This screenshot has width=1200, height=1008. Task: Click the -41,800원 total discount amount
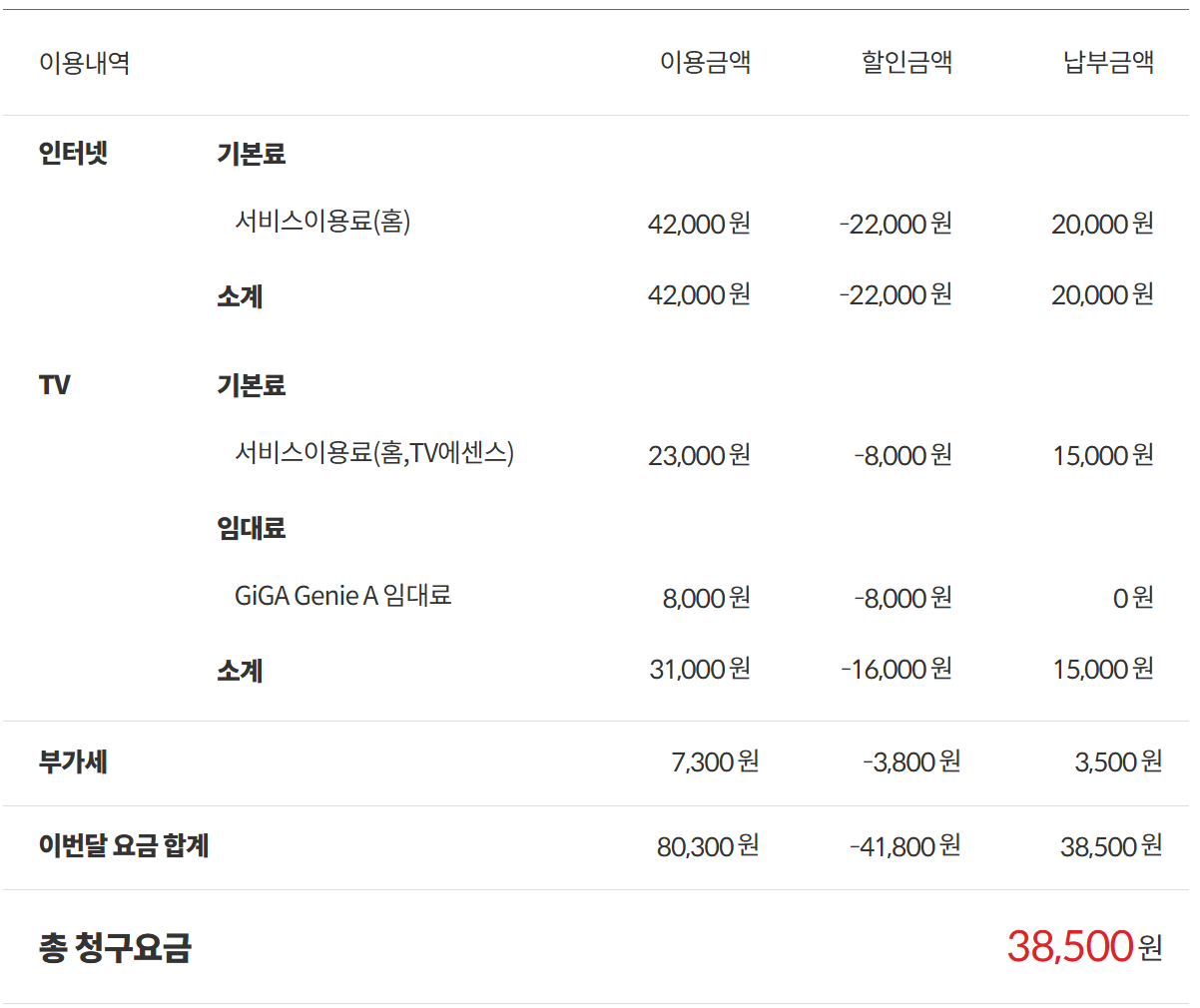click(904, 846)
